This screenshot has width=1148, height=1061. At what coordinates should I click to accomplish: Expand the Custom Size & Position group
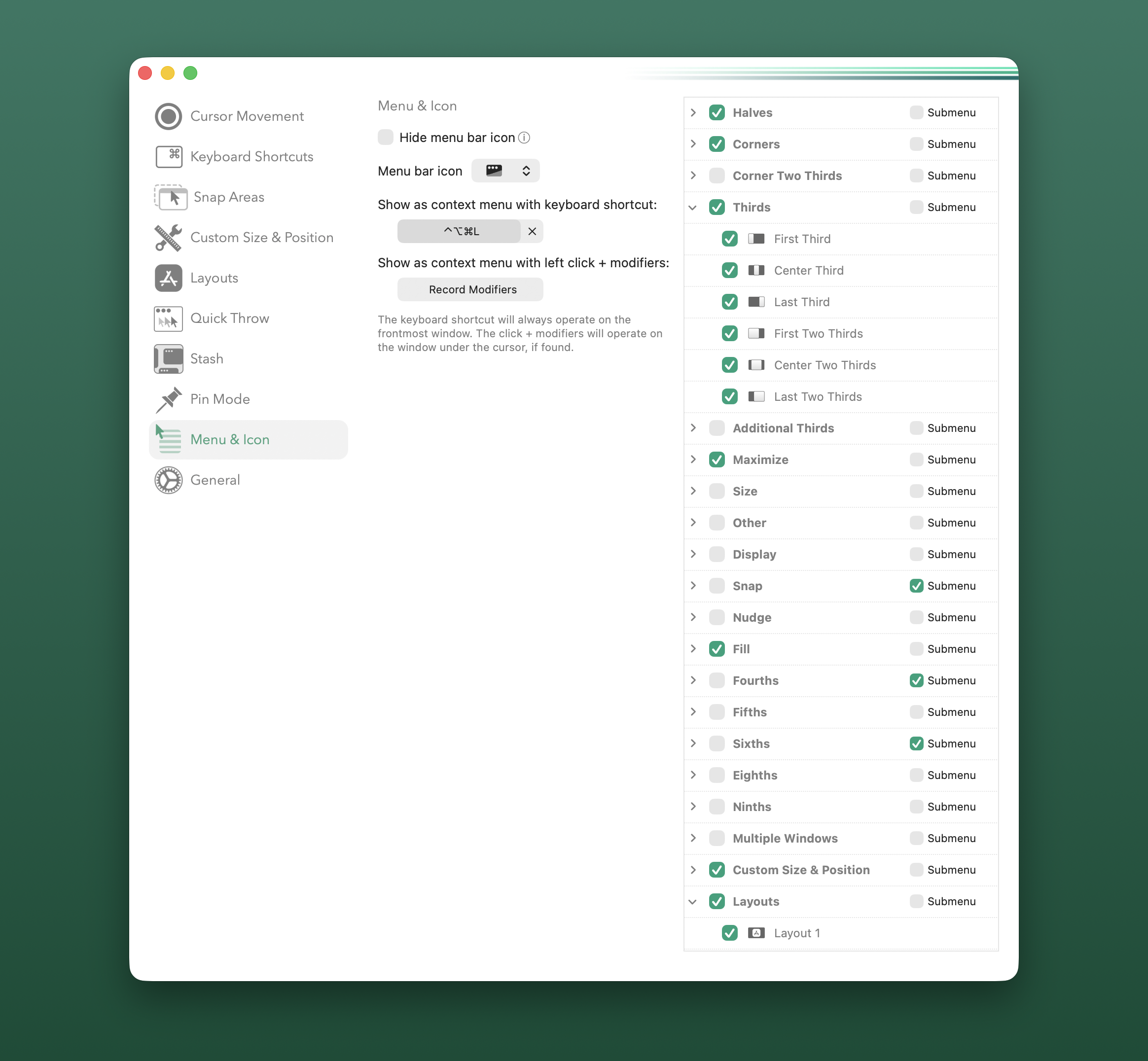click(693, 870)
